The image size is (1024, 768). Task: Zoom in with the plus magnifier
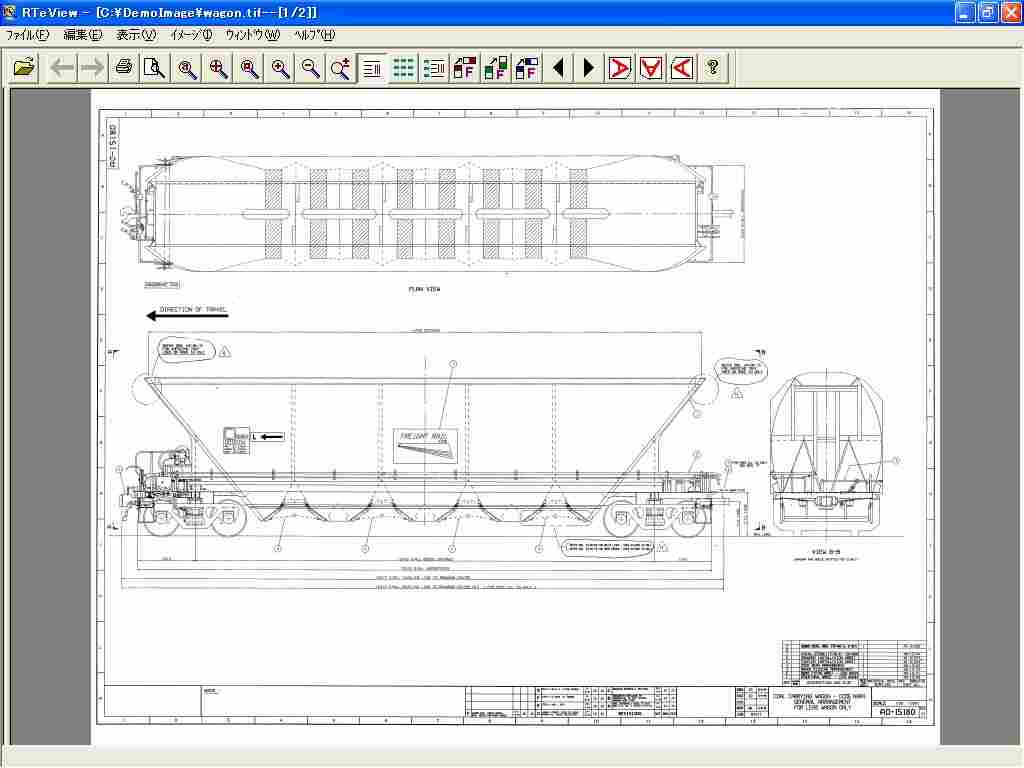pyautogui.click(x=280, y=67)
